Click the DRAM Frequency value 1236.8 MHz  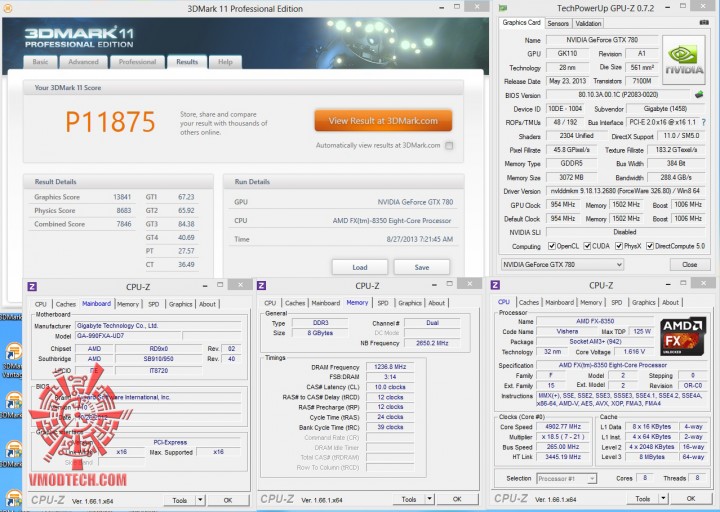pyautogui.click(x=390, y=367)
